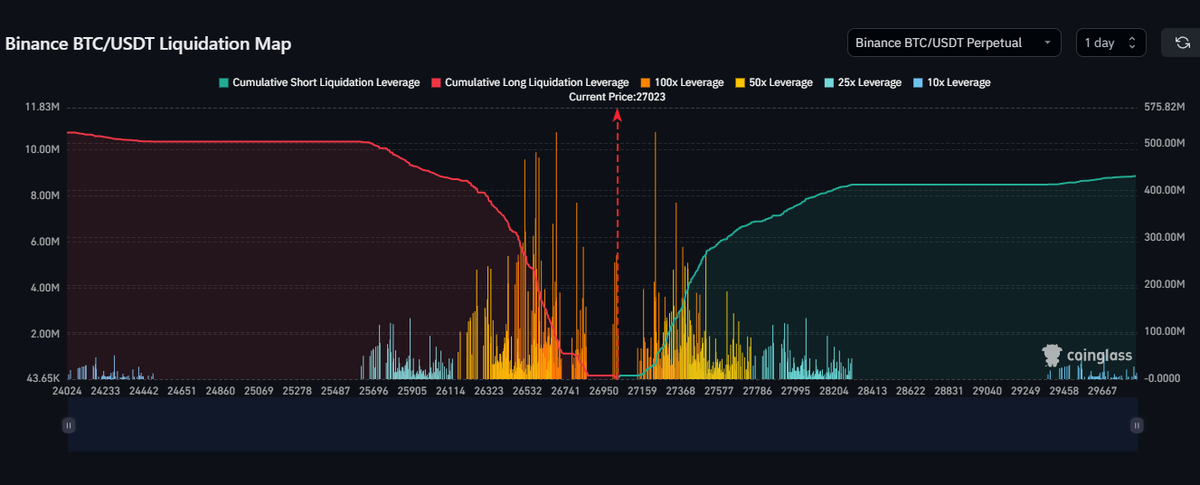
Task: Click the green Short Liquidation color swatch
Action: click(222, 82)
